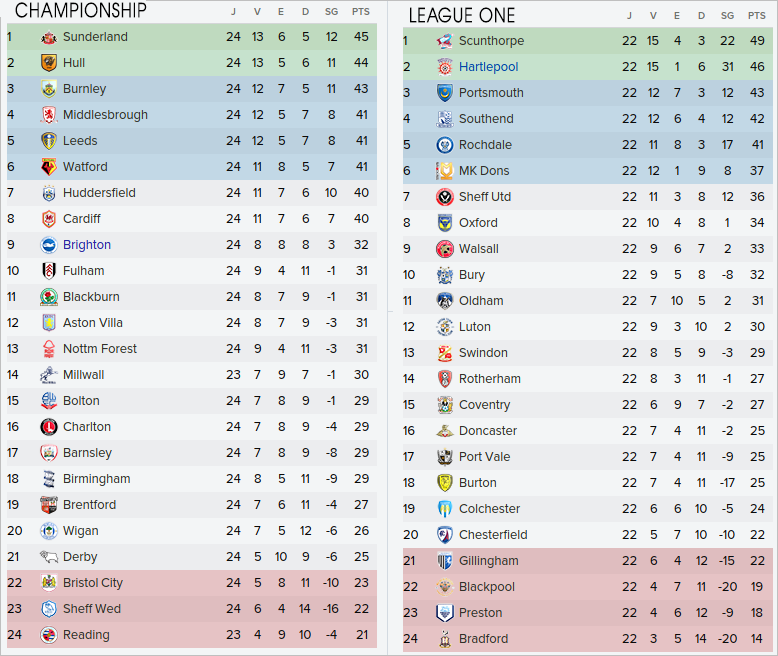This screenshot has width=778, height=656.
Task: Click the Portsmouth crest icon
Action: (x=445, y=93)
